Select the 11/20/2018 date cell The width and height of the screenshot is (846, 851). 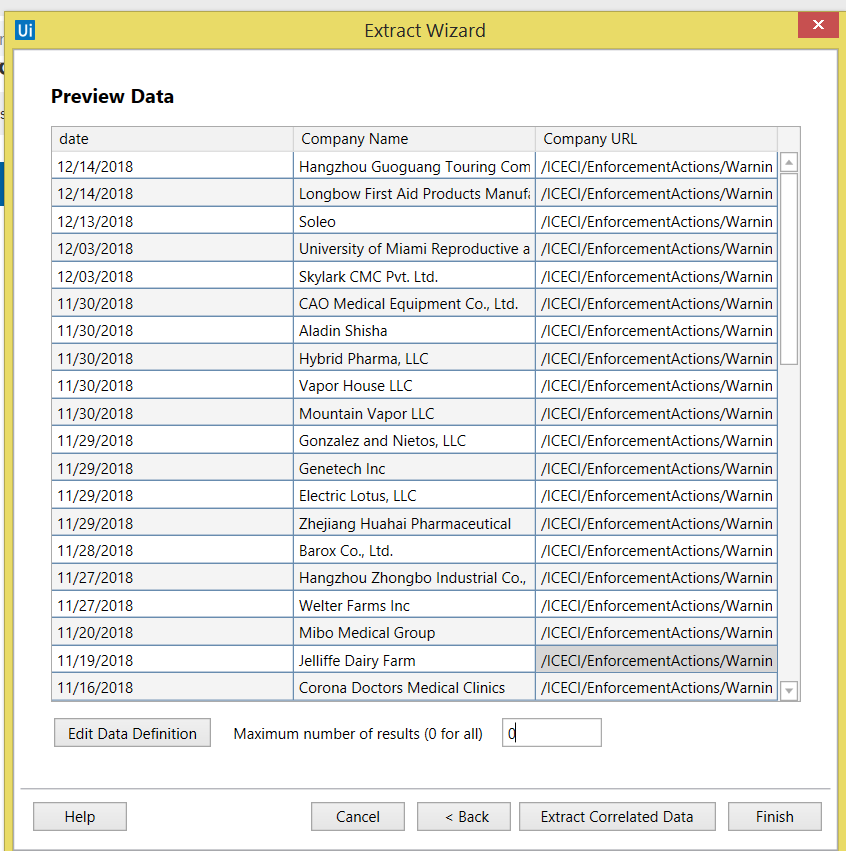[173, 632]
